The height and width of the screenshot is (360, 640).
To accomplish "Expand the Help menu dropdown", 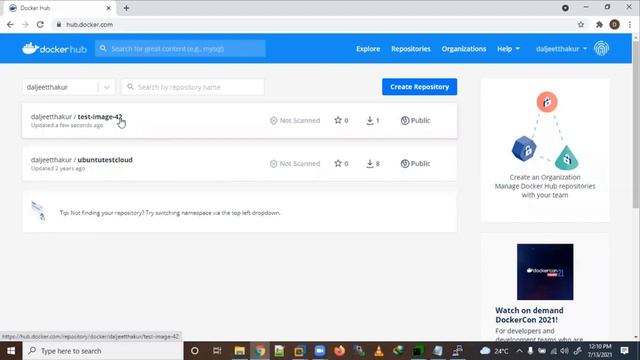I will tap(508, 49).
